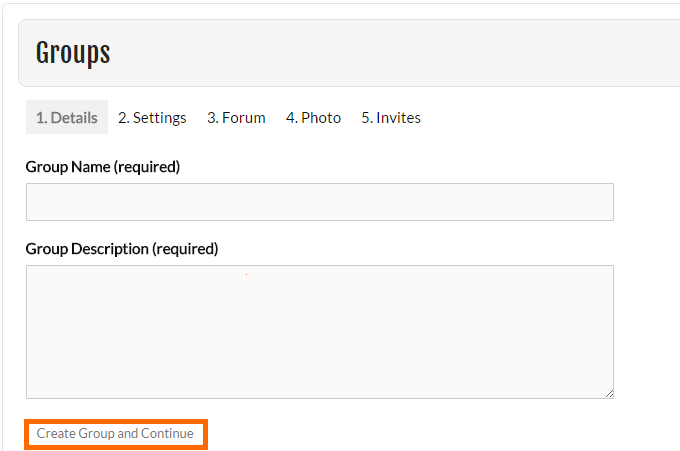The height and width of the screenshot is (451, 680).
Task: Open the Forum setup step
Action: pos(236,118)
